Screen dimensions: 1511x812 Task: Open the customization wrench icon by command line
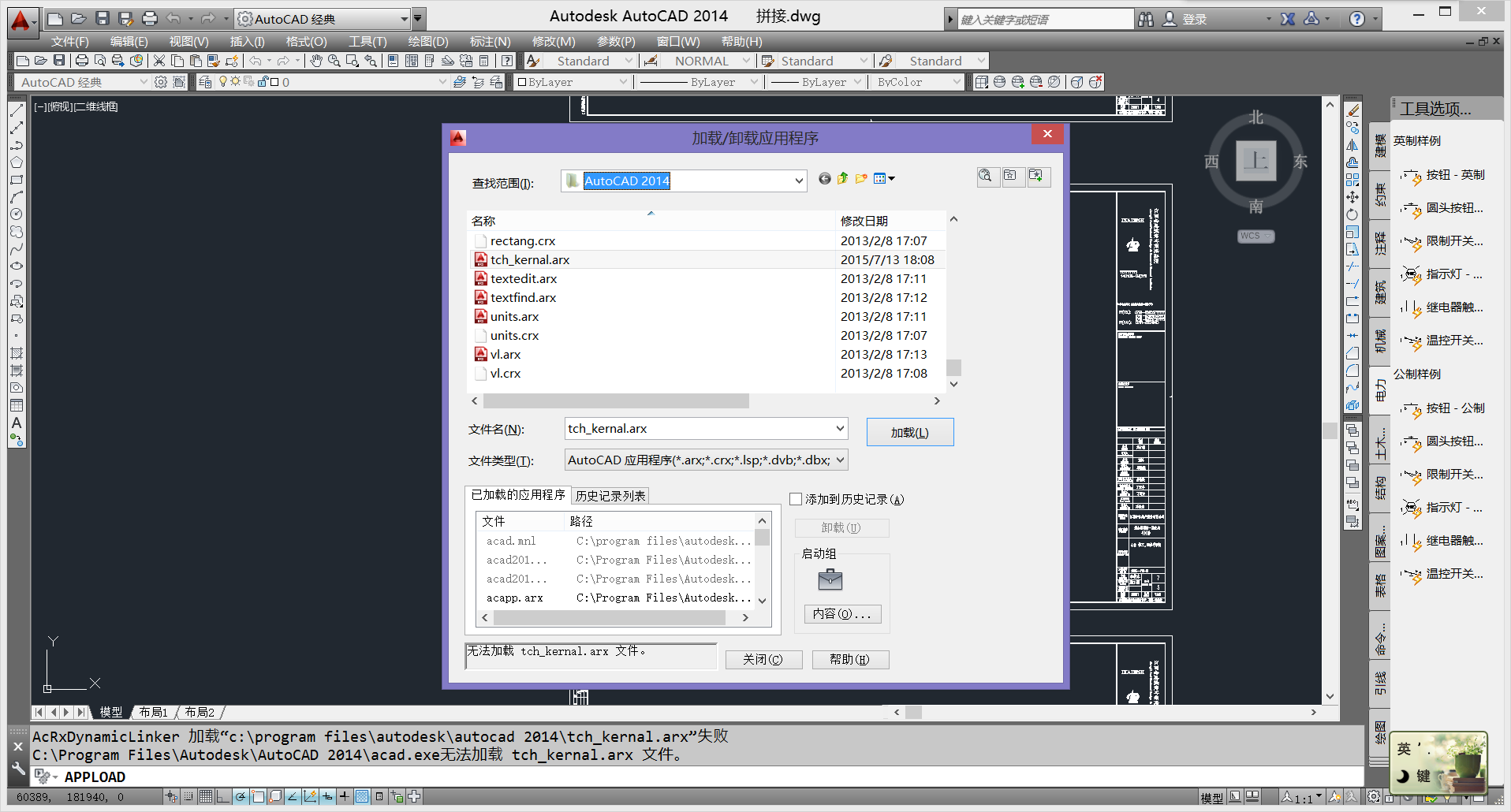[x=18, y=768]
